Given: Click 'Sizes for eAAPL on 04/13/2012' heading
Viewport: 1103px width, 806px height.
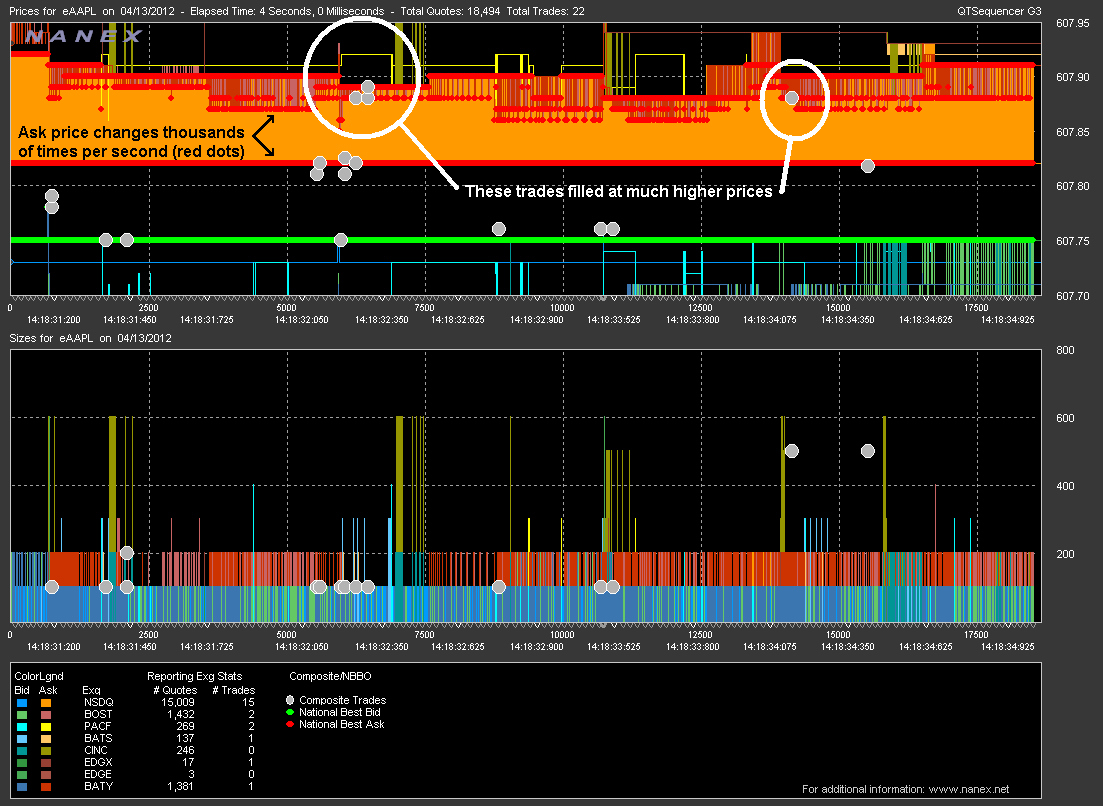Looking at the screenshot, I should (x=91, y=338).
